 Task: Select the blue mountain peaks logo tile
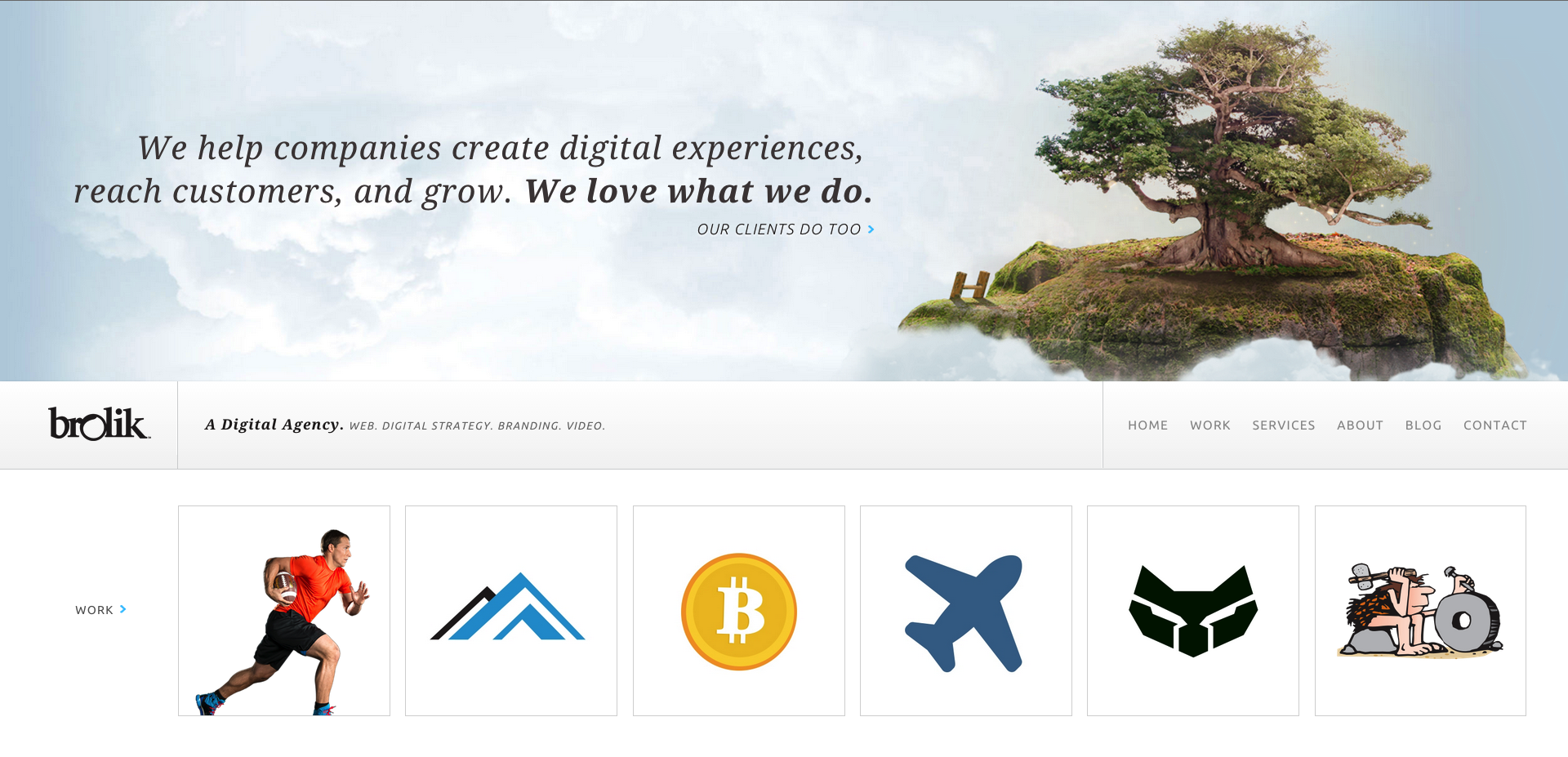click(x=511, y=611)
